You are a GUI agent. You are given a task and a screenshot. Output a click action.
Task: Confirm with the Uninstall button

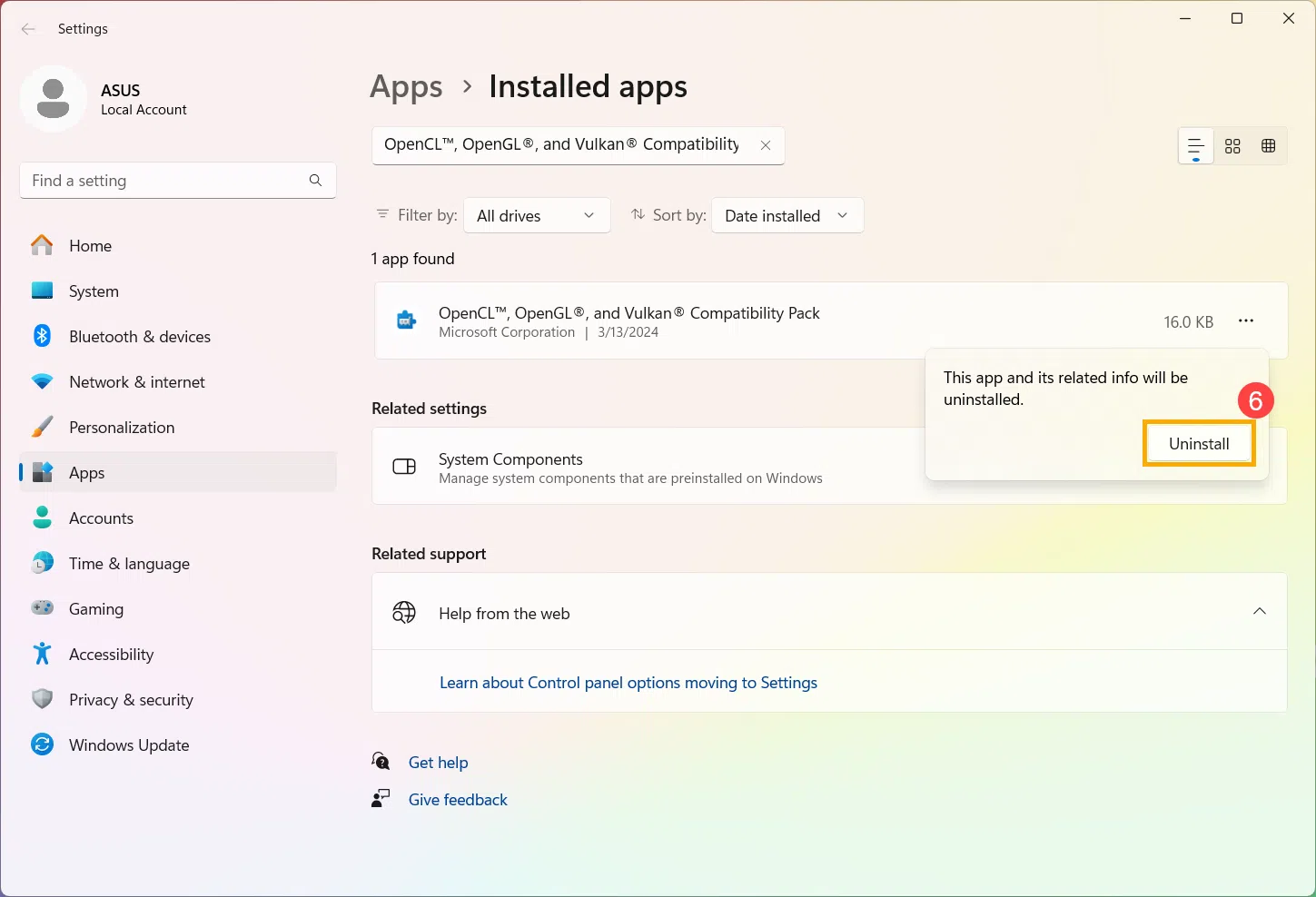coord(1199,444)
